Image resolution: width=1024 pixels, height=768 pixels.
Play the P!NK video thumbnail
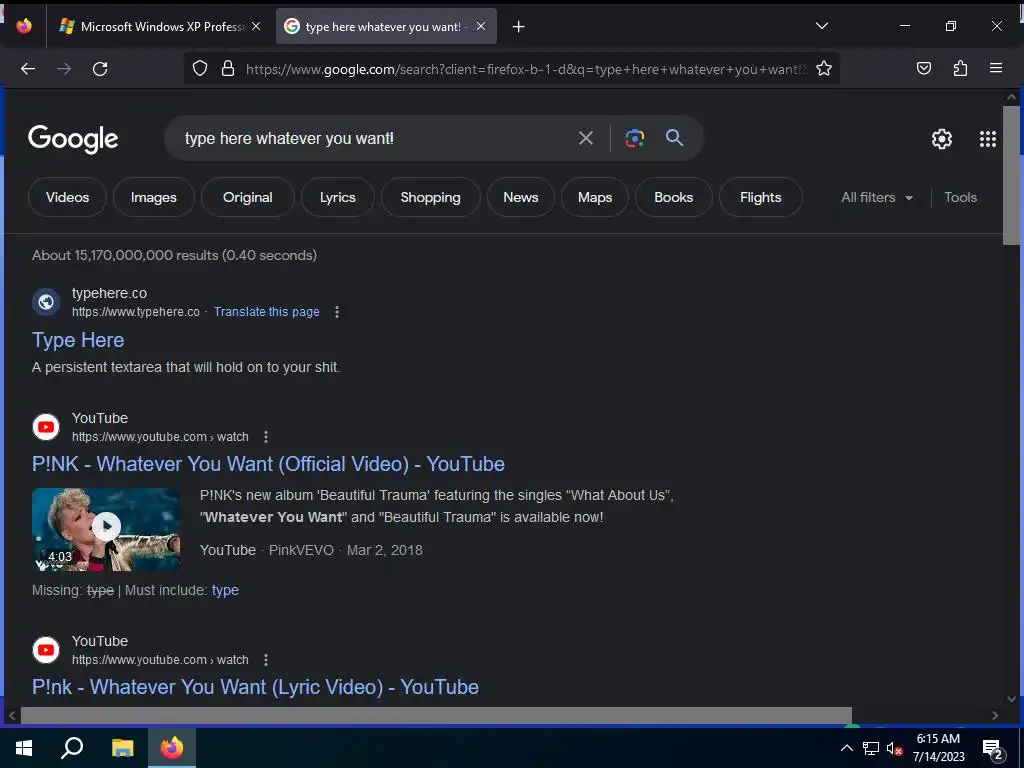106,530
